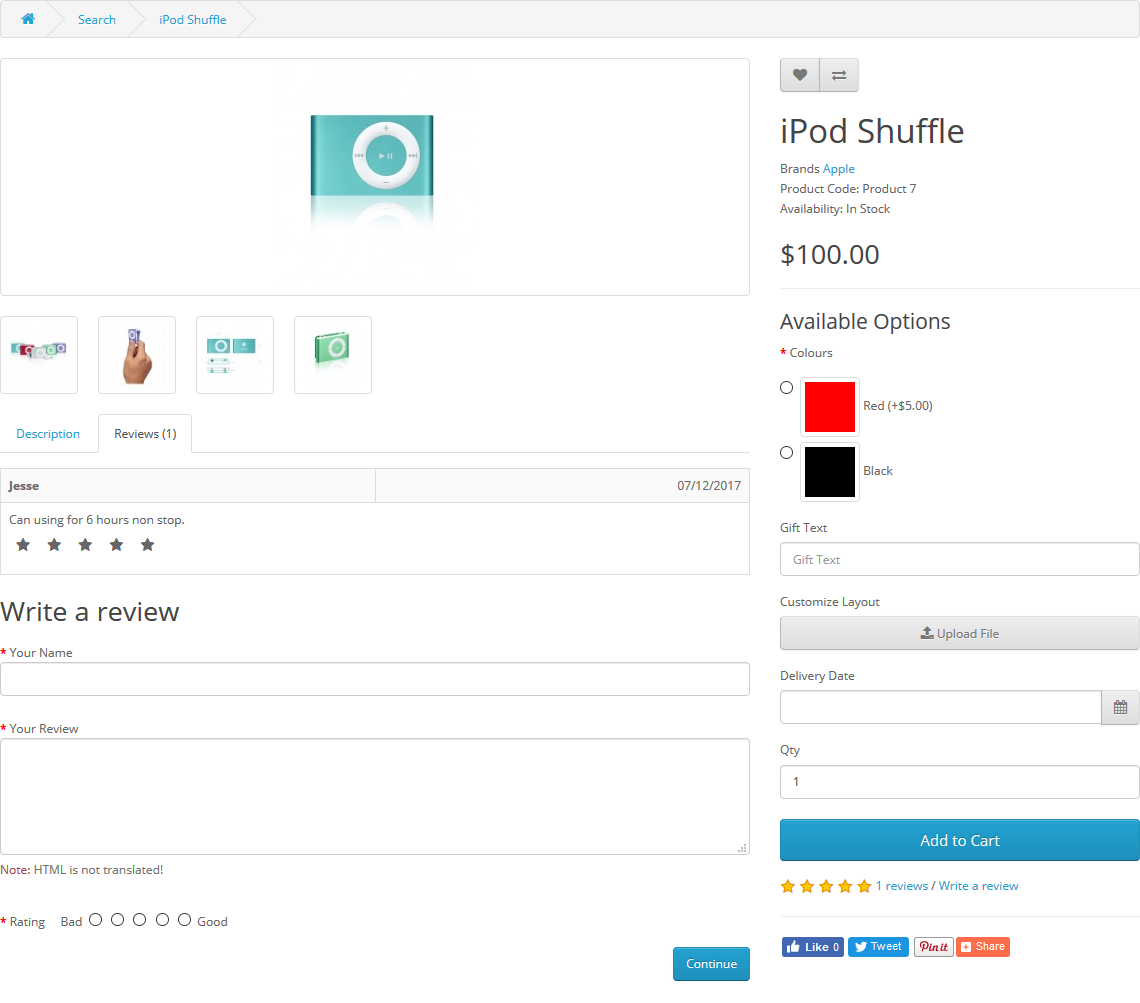View thumbnail of hand holding iPod
Screen dimensions: 1140x1003
(137, 355)
